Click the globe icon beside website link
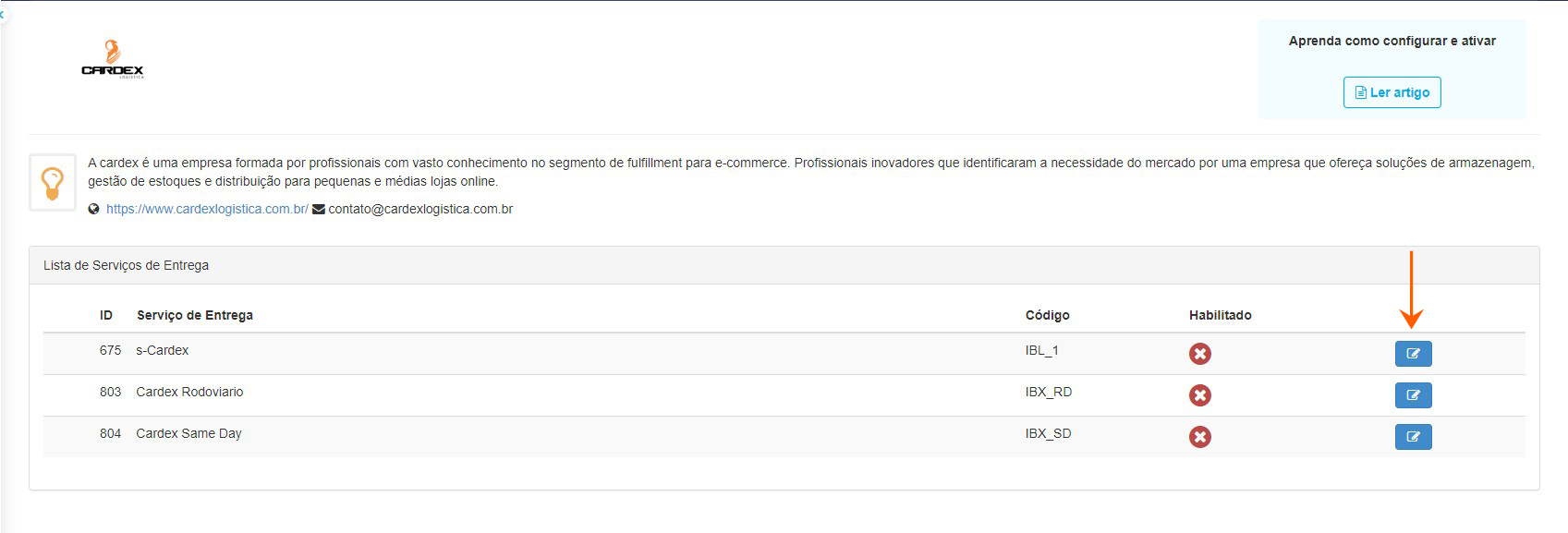This screenshot has height=533, width=1568. 93,210
